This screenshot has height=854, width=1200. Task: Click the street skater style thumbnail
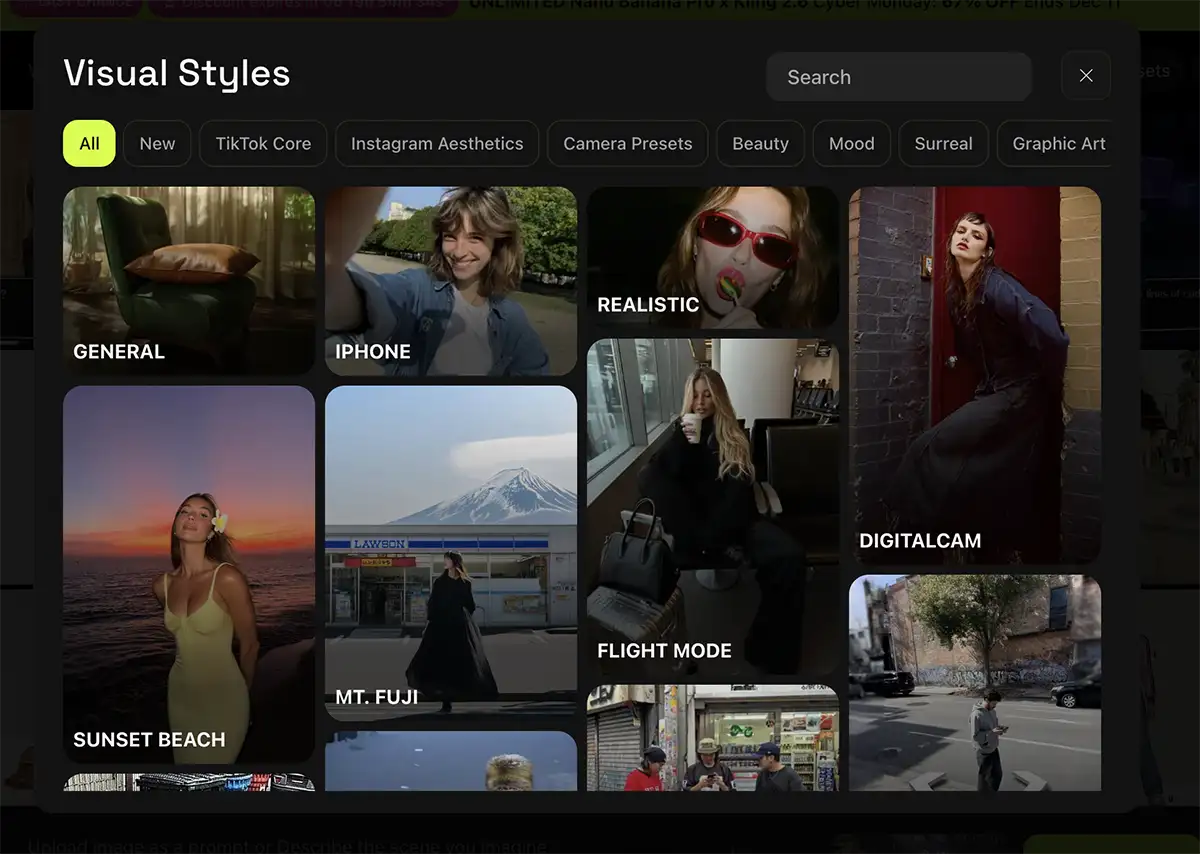point(975,682)
